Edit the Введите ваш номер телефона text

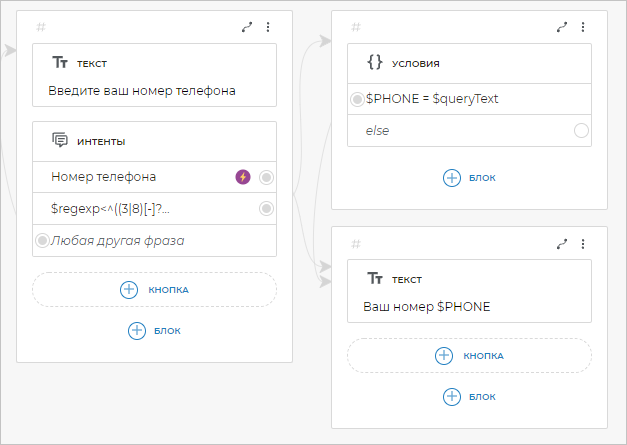pyautogui.click(x=142, y=91)
